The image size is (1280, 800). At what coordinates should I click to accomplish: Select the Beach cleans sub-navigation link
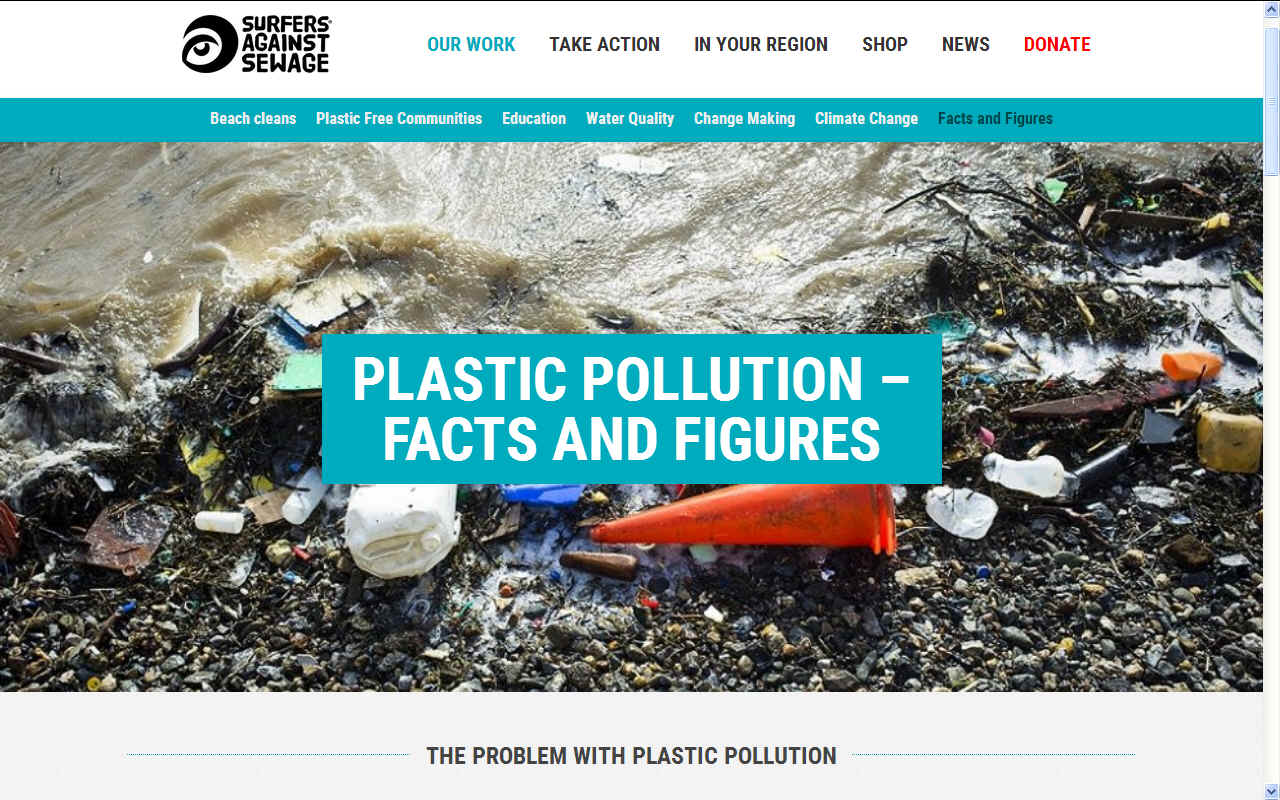coord(253,118)
